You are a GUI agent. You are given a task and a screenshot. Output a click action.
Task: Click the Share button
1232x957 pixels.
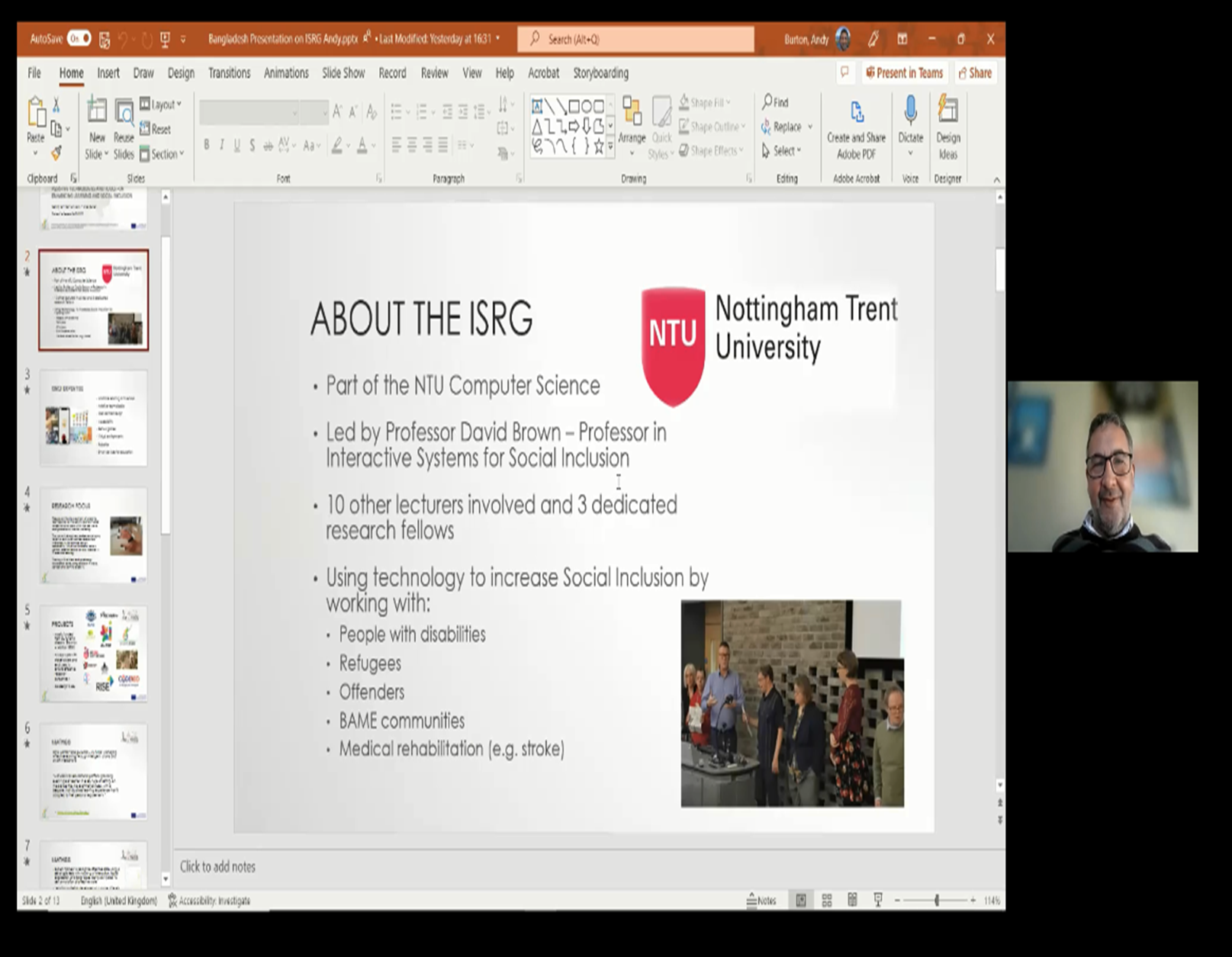975,73
